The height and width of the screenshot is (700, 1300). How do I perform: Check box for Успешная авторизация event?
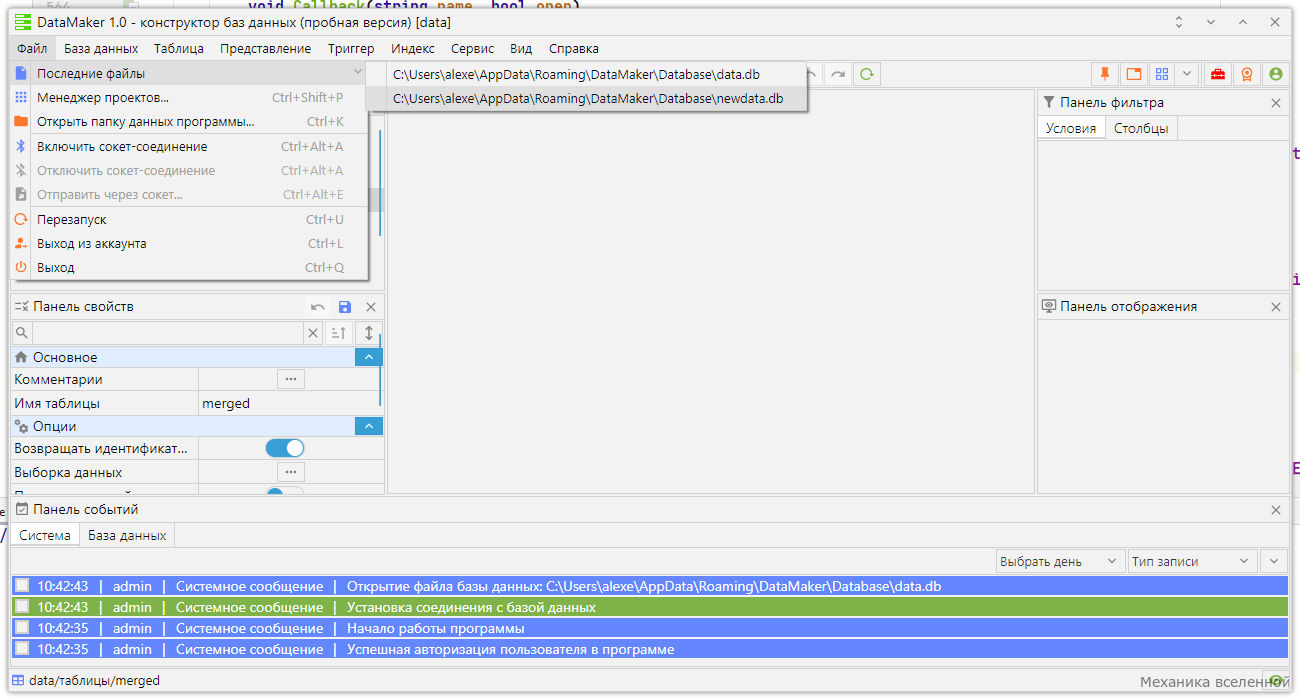pyautogui.click(x=22, y=649)
